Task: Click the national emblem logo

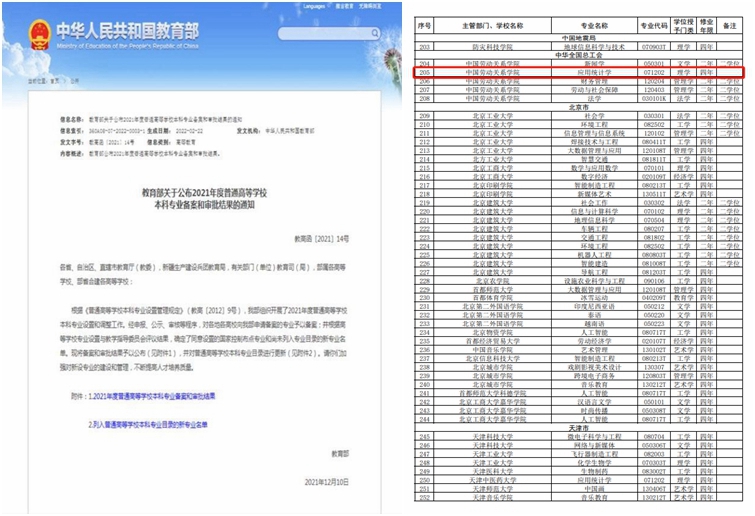Action: tap(40, 35)
